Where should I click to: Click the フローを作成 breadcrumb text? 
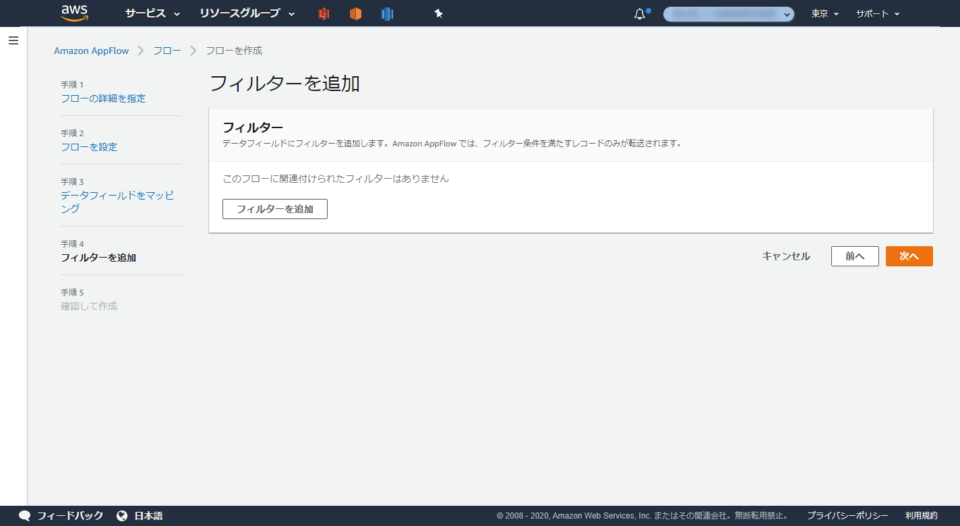tap(233, 51)
